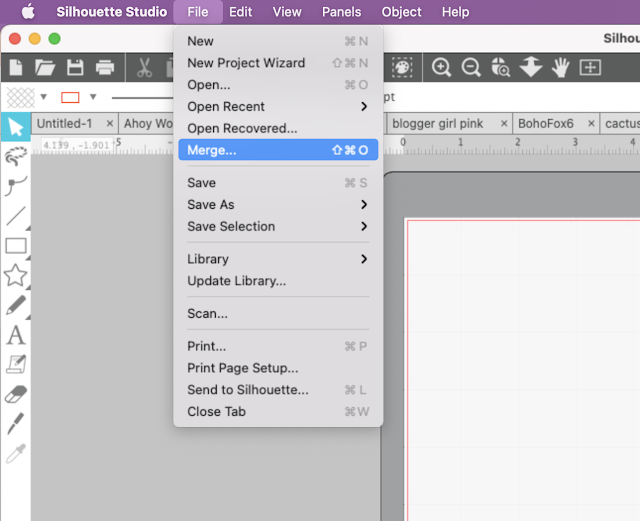Select Open Recovered... menu item
640x521 pixels.
[278, 128]
